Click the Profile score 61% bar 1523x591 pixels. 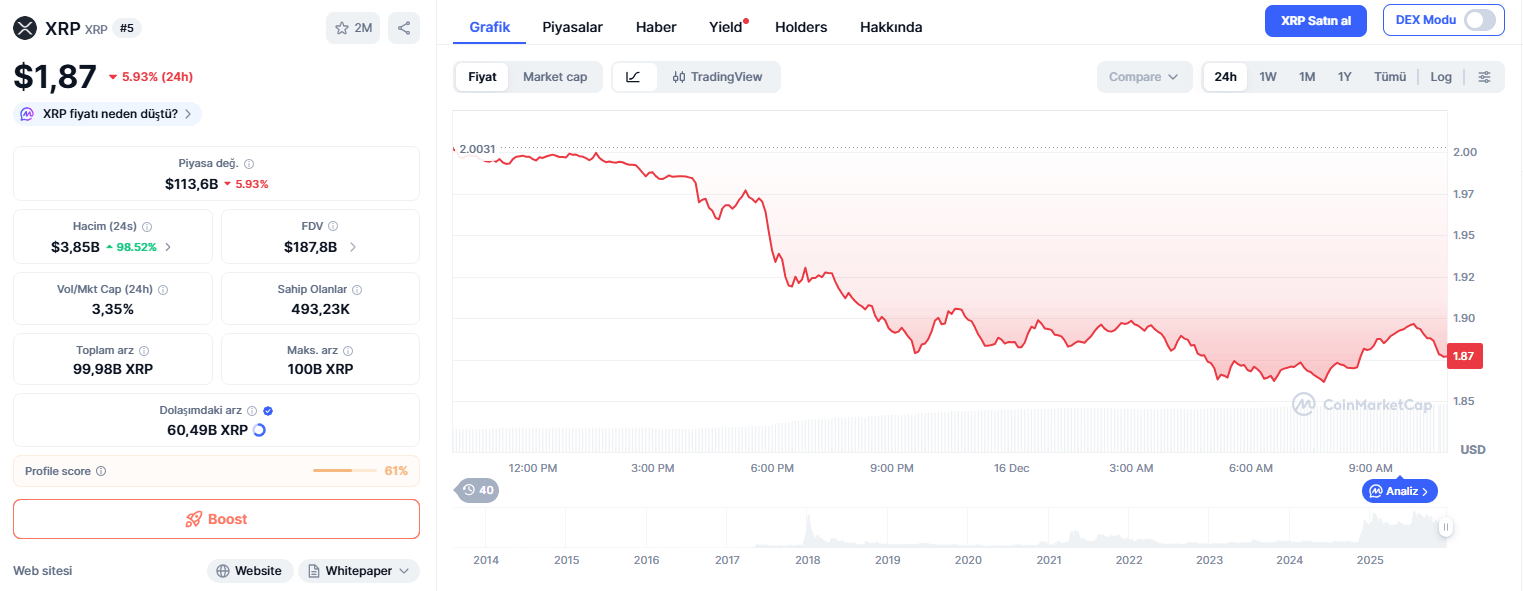point(216,471)
